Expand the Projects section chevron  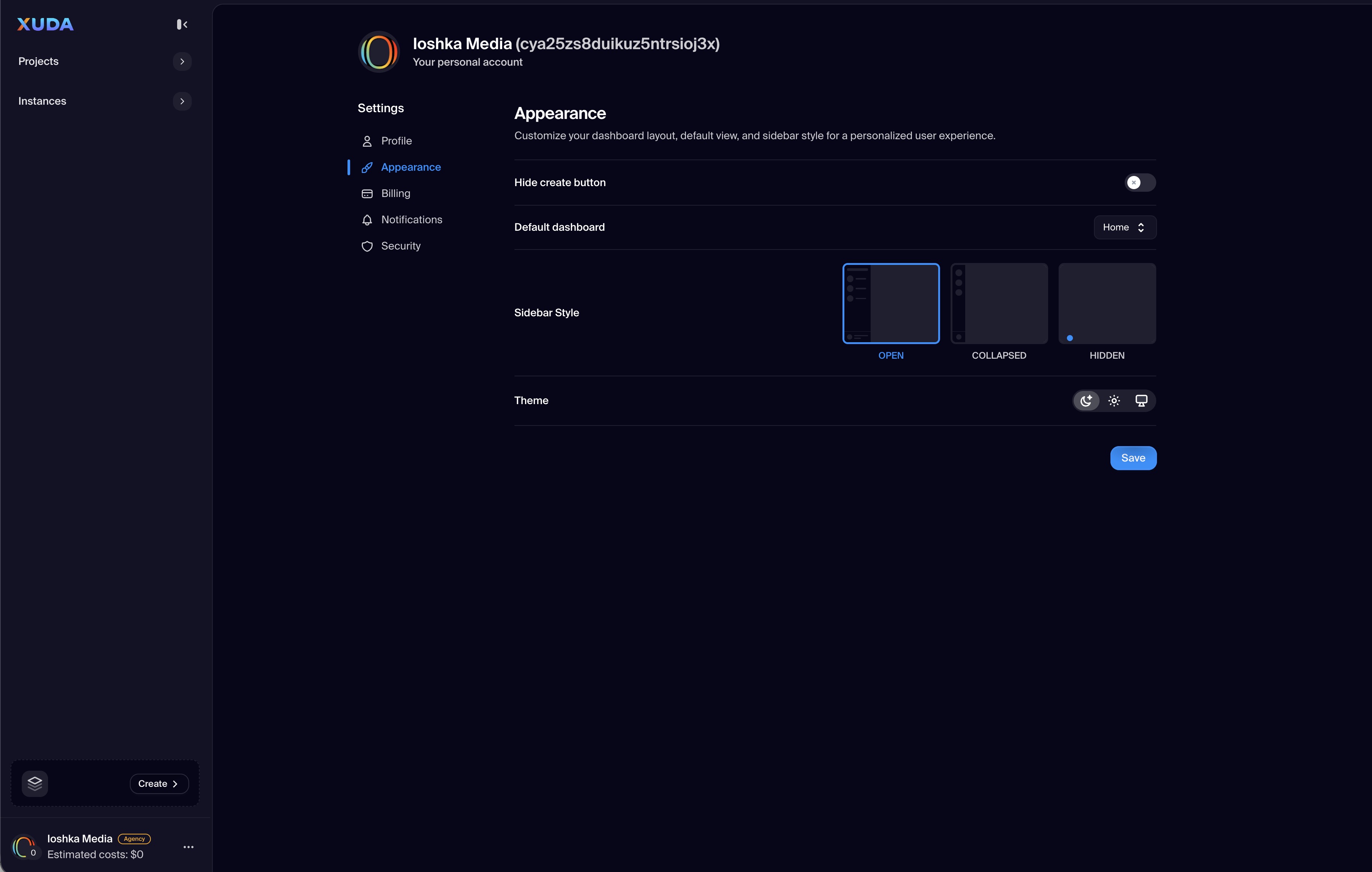(x=182, y=62)
